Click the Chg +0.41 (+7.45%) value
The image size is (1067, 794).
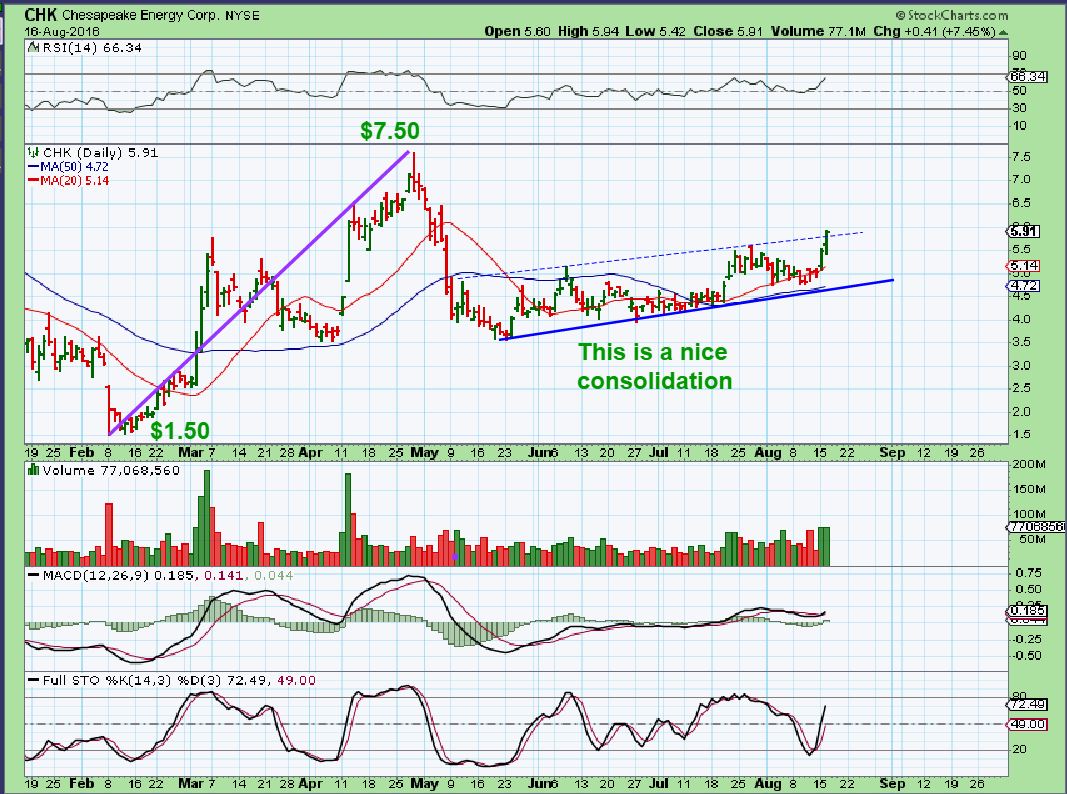[934, 31]
